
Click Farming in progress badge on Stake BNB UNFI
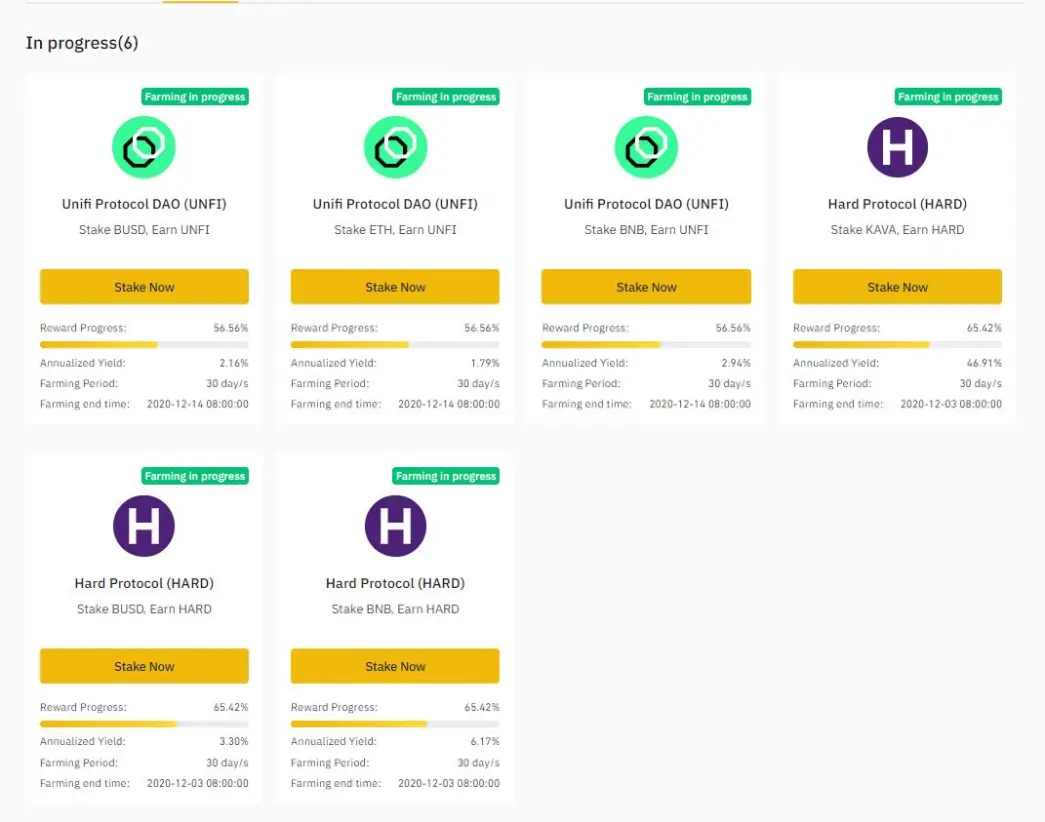coord(697,97)
